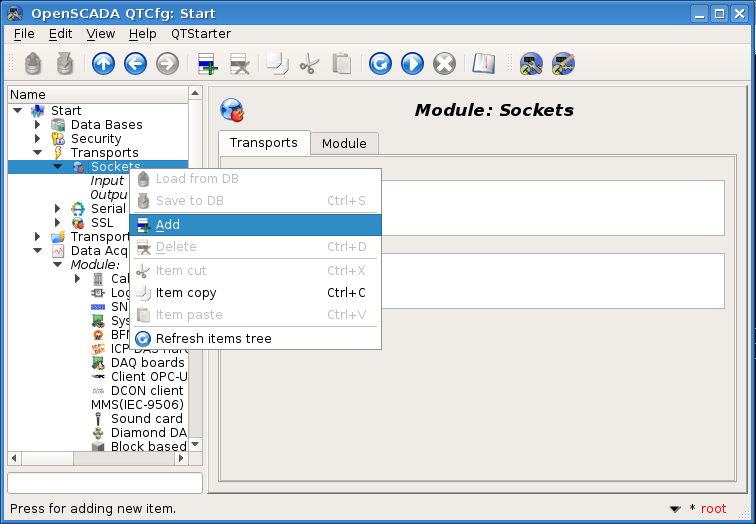Screen dimensions: 756x524
Task: Click the search field below the tree
Action: pos(105,483)
